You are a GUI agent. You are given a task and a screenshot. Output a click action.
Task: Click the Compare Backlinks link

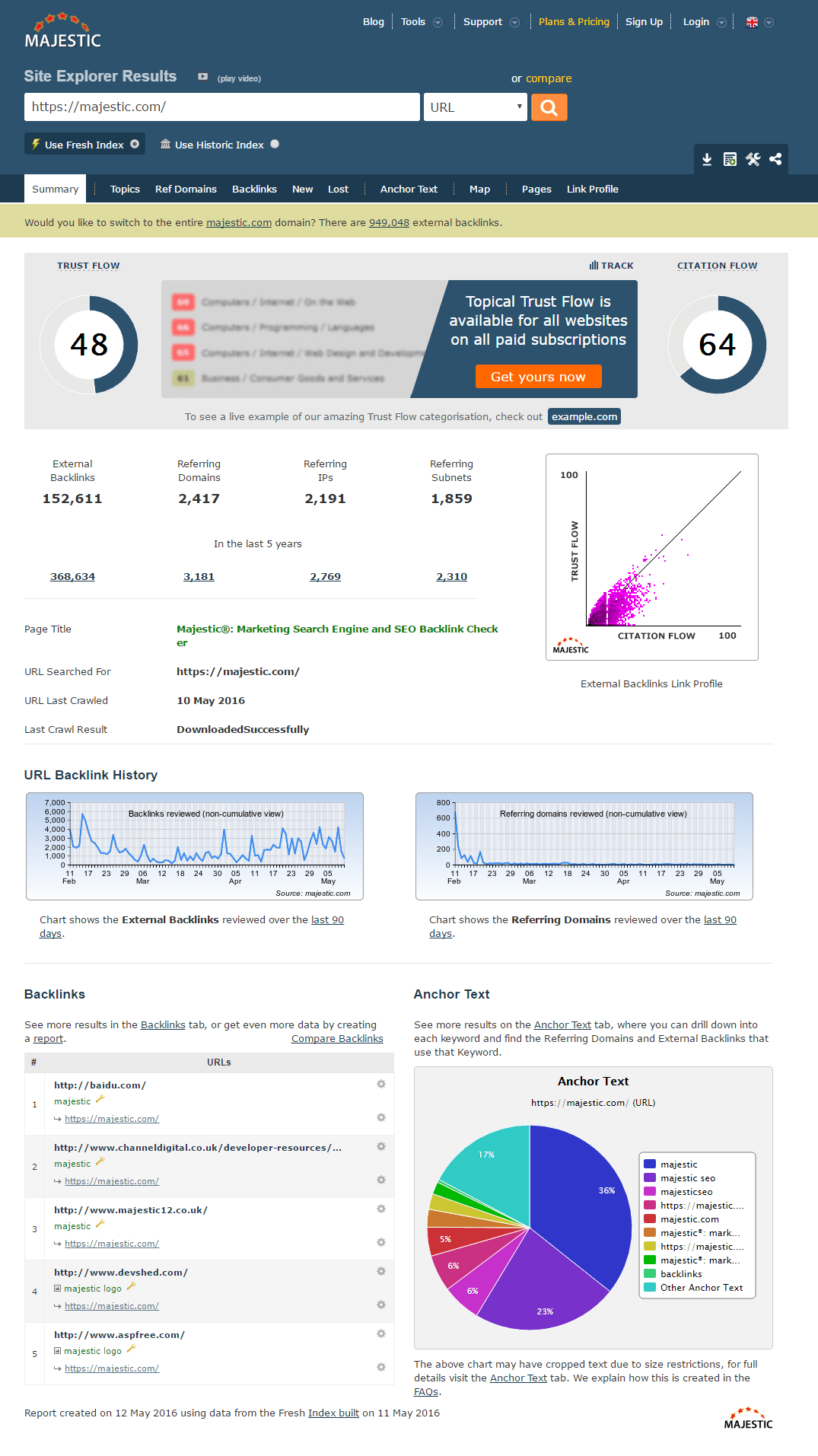click(337, 1039)
